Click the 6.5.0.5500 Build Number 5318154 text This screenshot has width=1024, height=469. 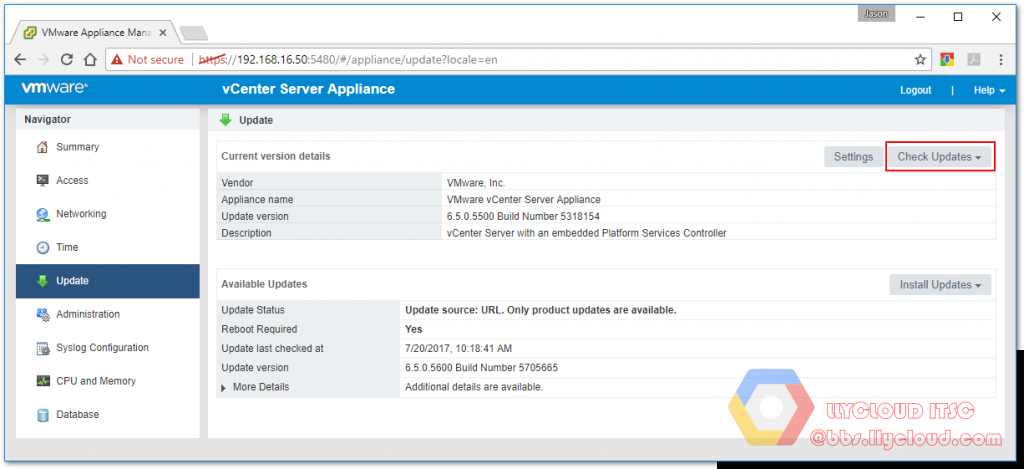click(523, 216)
